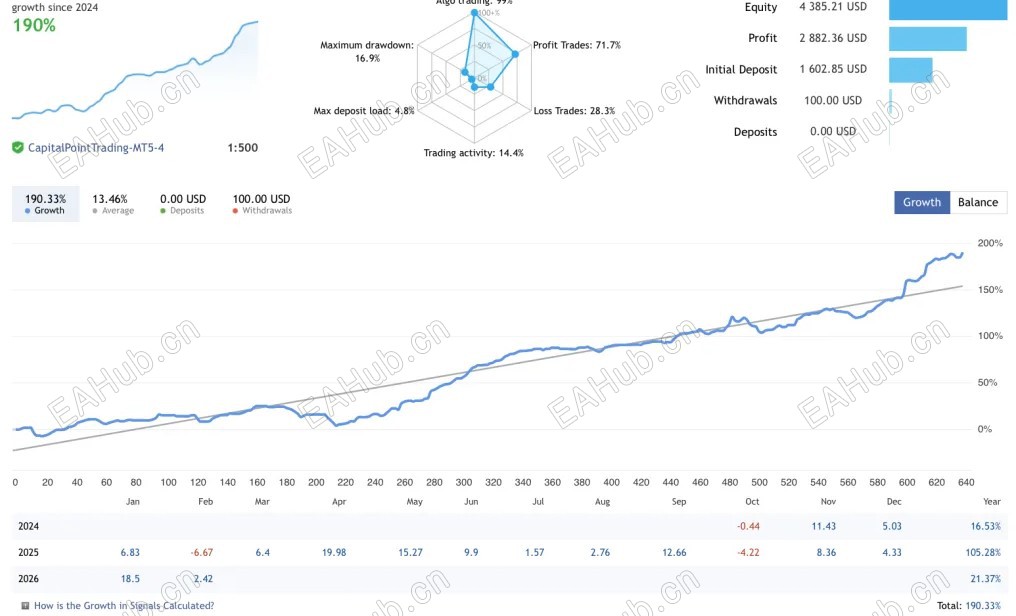Click the Equity bar in summary
The width and height of the screenshot is (1016, 616).
pos(947,8)
